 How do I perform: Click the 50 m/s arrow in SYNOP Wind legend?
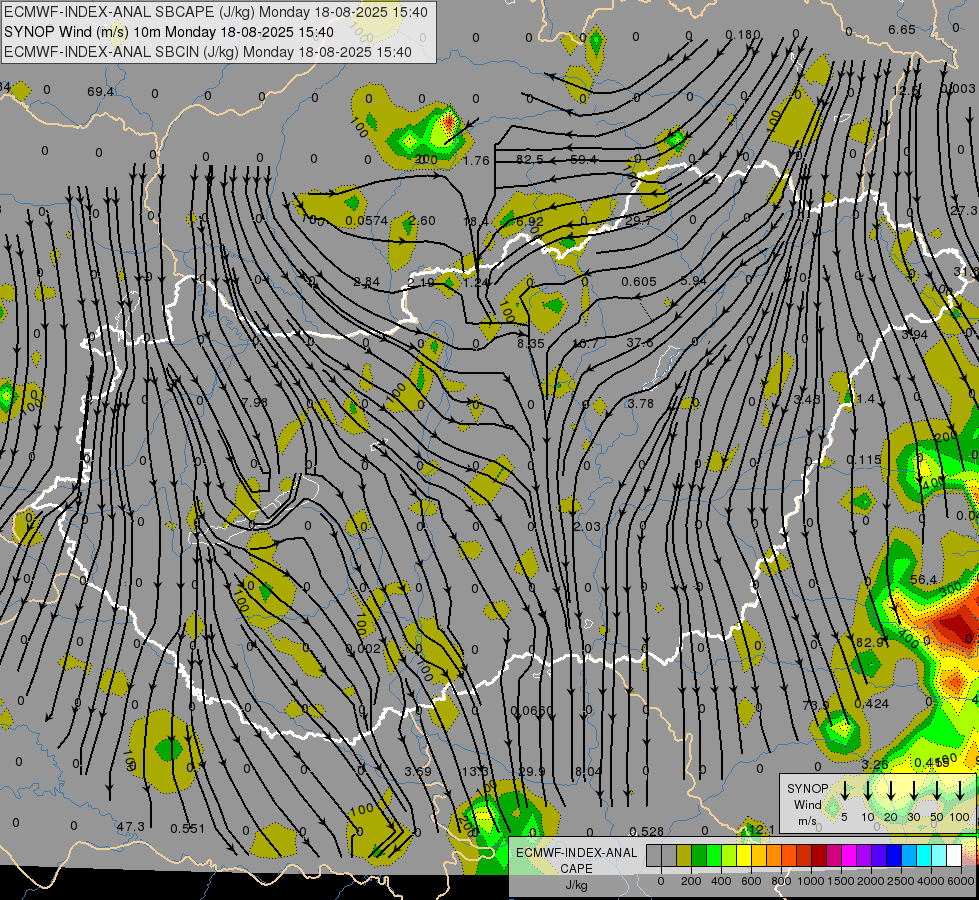coord(937,790)
